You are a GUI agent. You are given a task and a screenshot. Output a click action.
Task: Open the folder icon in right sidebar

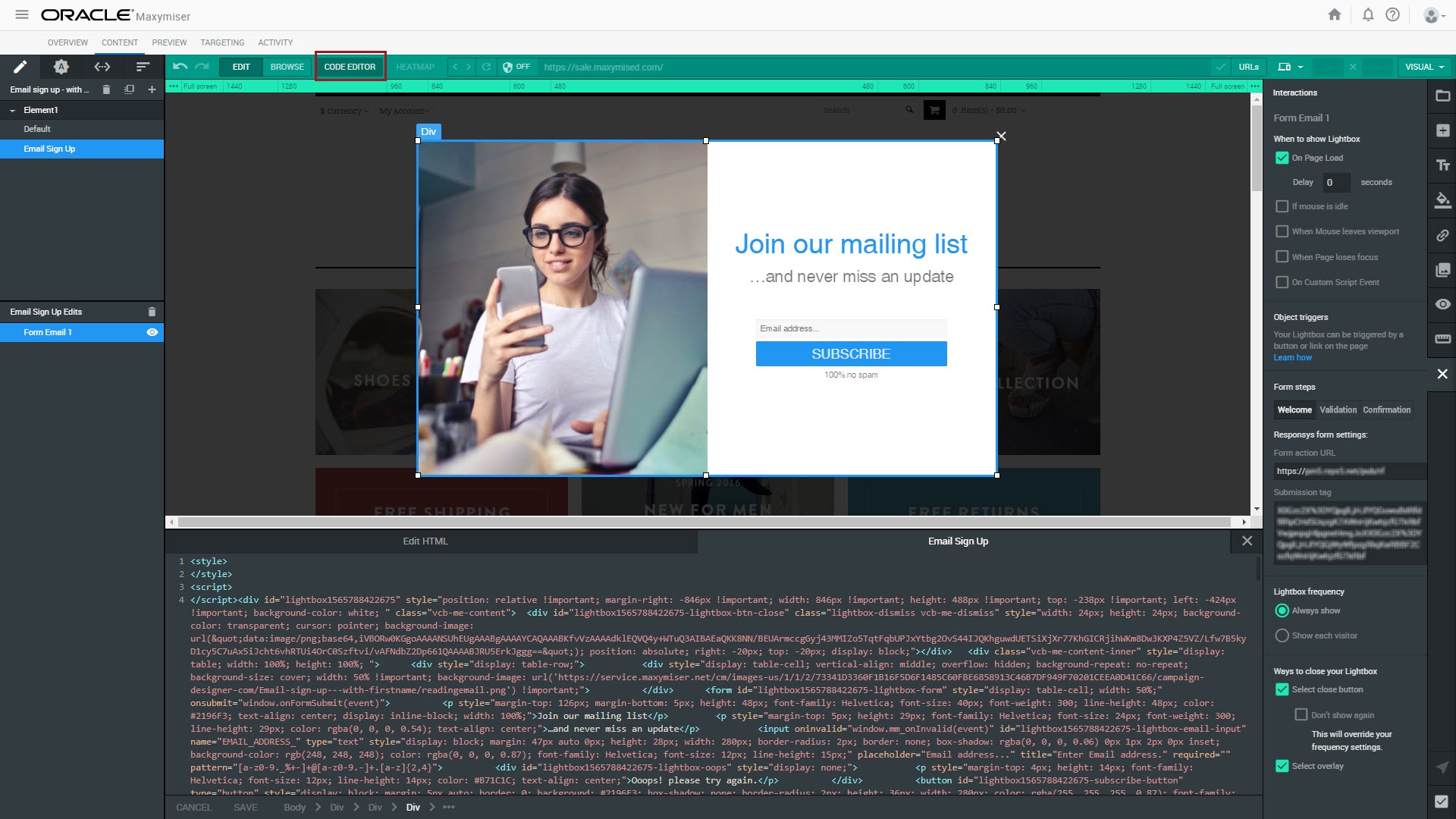pos(1442,96)
